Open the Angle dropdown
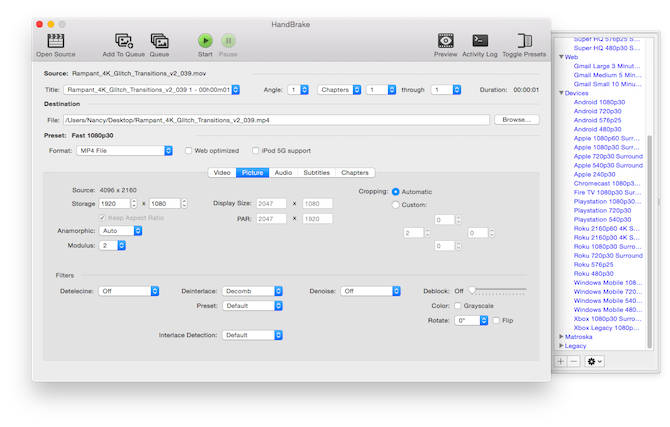The image size is (670, 427). (298, 90)
